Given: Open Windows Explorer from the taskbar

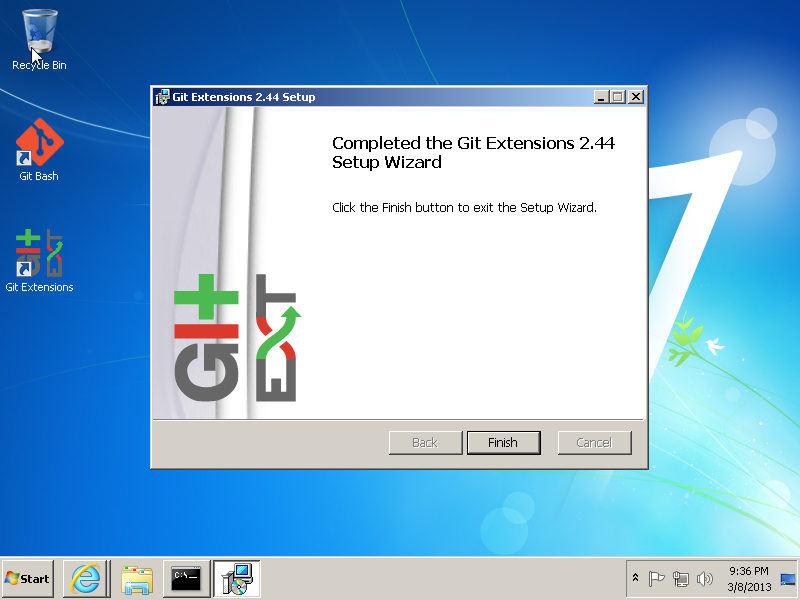Looking at the screenshot, I should pos(137,579).
